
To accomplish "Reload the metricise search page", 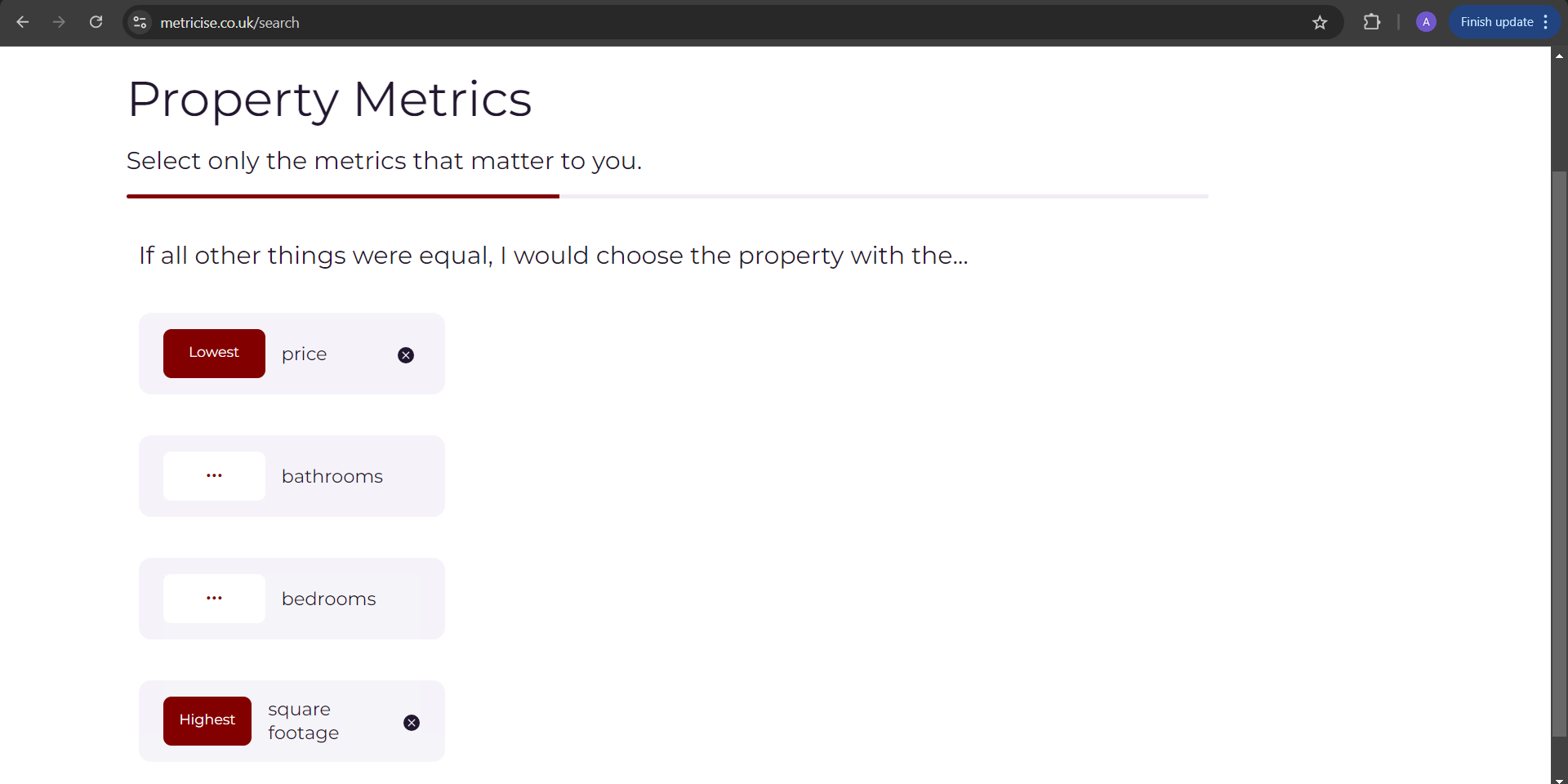I will [x=96, y=22].
